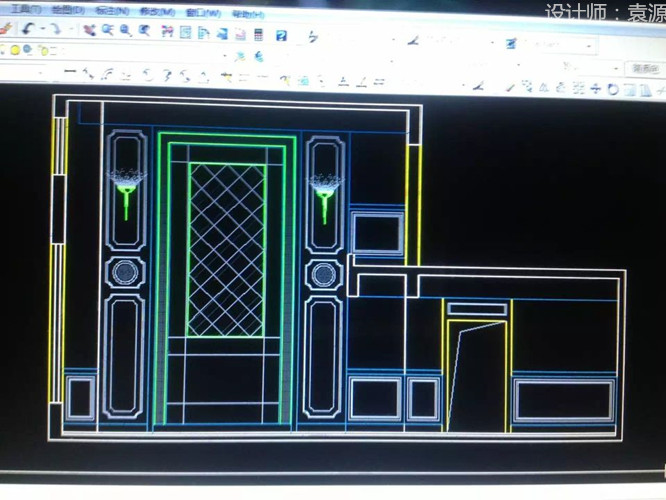This screenshot has width=666, height=500.
Task: Expand the layer list dropdown arrow
Action: coord(225,54)
